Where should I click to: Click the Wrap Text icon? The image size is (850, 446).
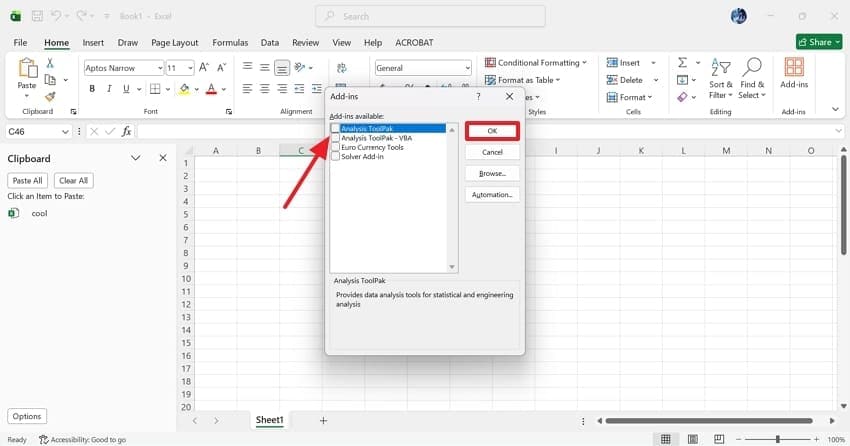click(342, 68)
